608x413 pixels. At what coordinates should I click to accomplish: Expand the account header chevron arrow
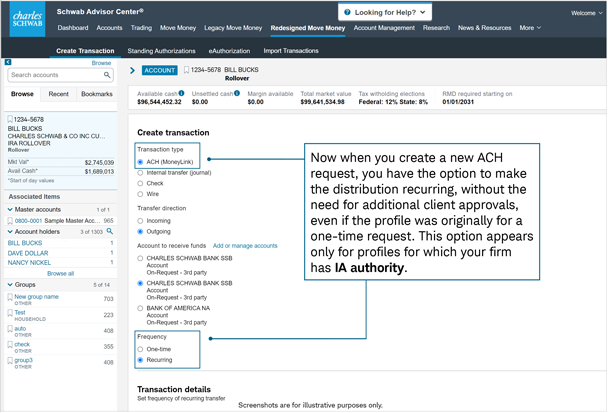pos(133,70)
